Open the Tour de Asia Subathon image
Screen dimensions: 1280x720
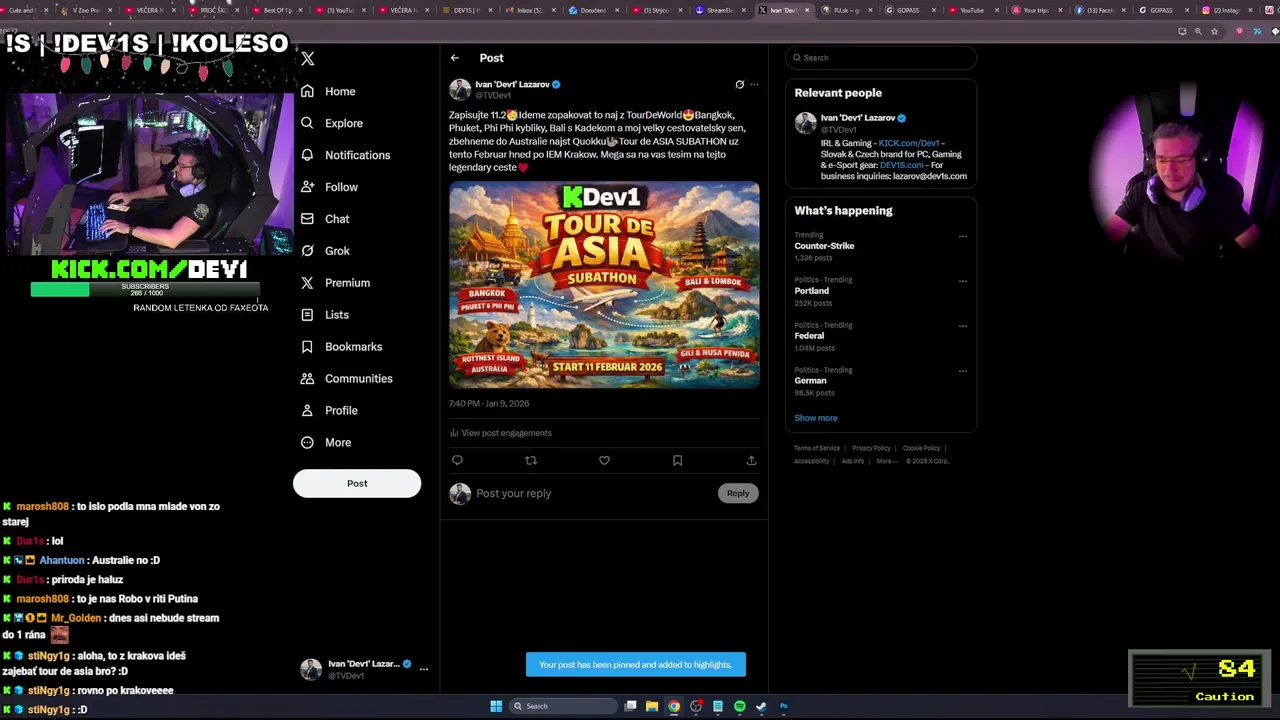coord(604,285)
